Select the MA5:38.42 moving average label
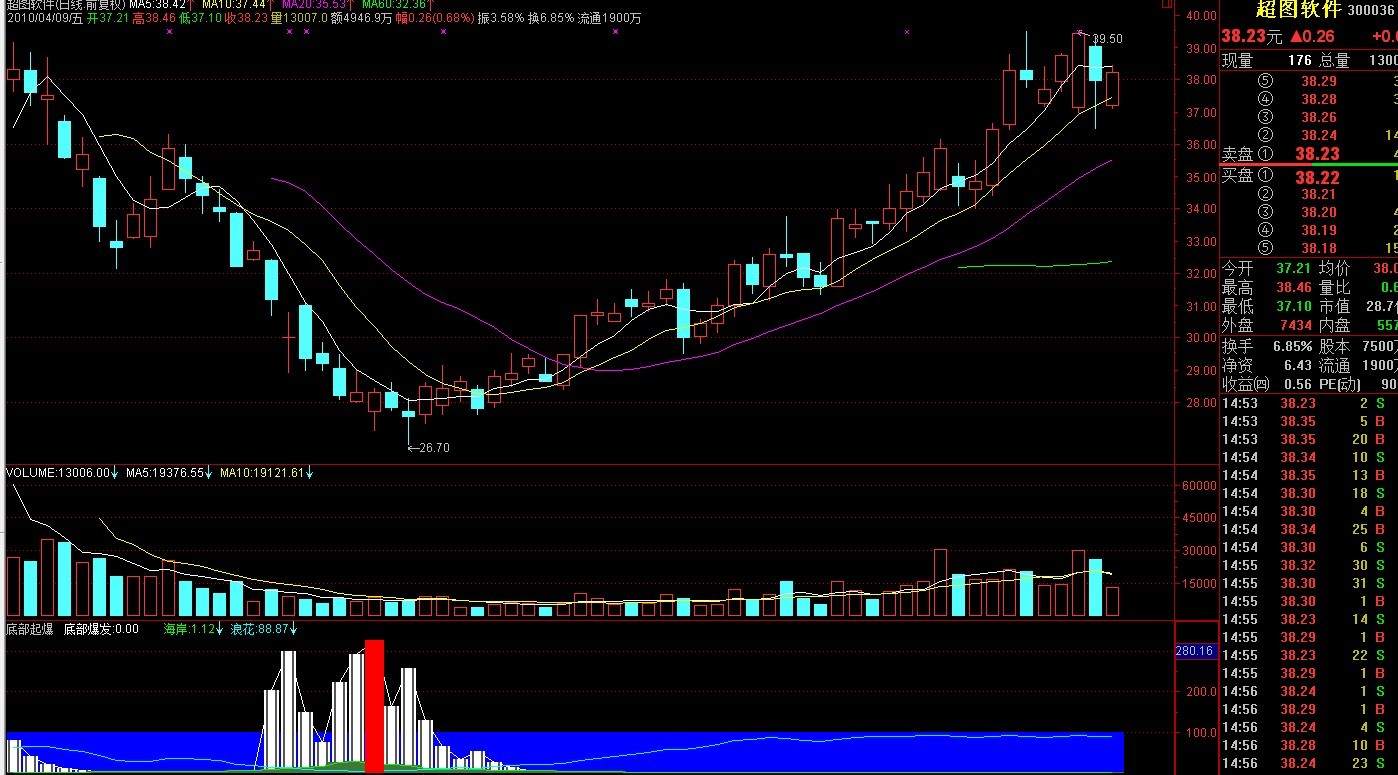The height and width of the screenshot is (775, 1398). click(x=157, y=5)
